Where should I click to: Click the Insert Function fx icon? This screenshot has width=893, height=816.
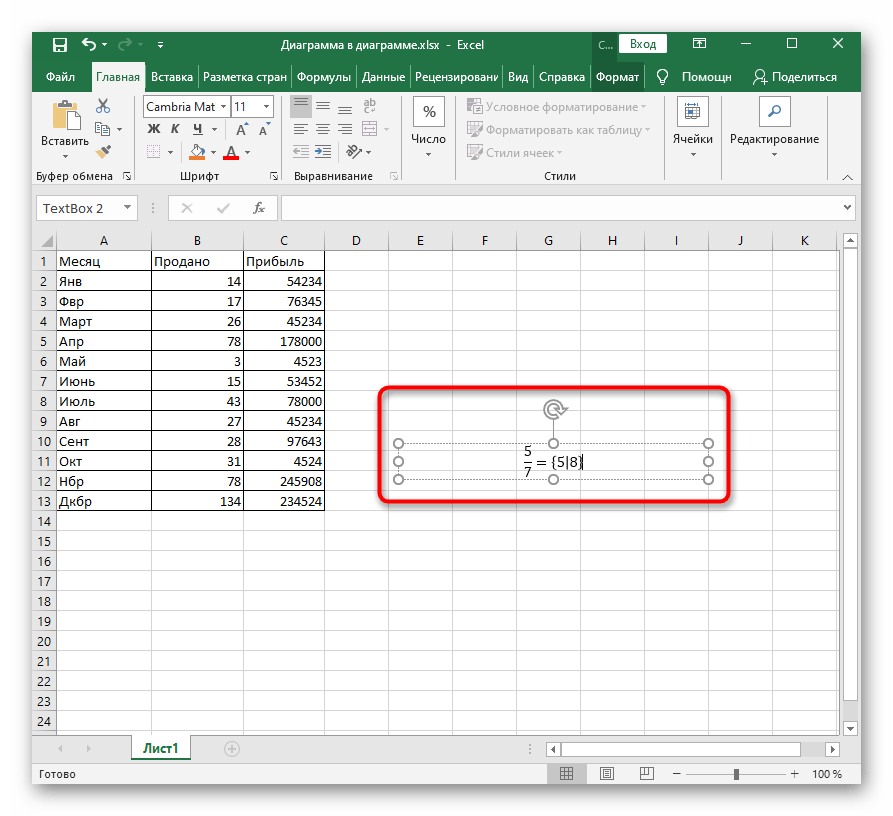tap(258, 208)
